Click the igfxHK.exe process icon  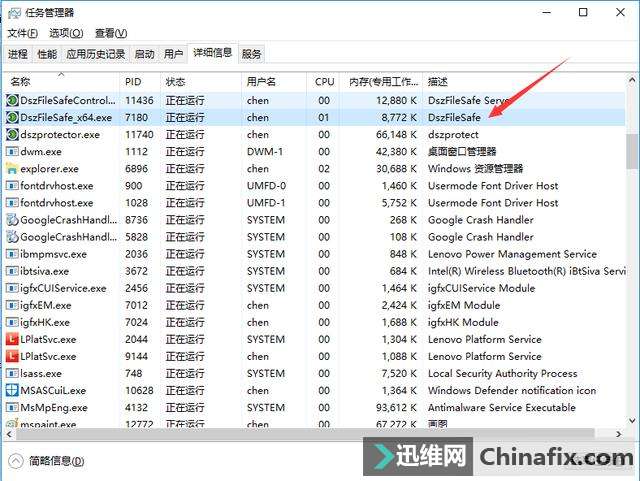point(12,322)
